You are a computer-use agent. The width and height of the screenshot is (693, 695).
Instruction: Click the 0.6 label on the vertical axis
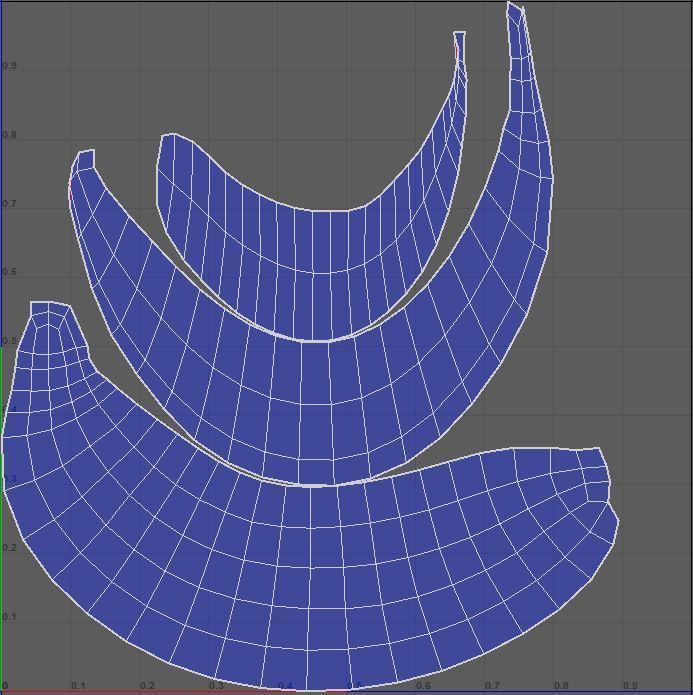[9, 272]
